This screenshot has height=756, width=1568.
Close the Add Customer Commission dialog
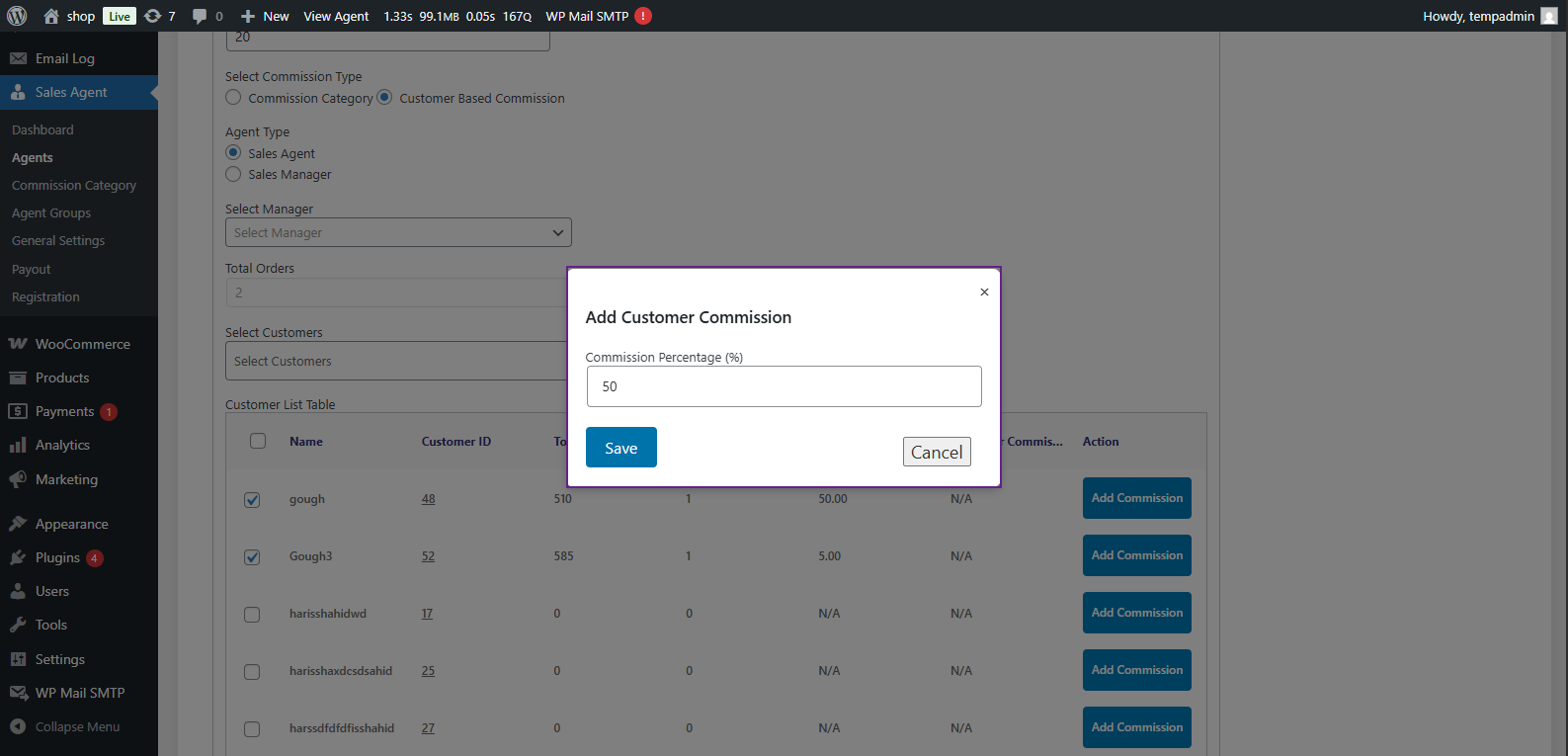coord(984,292)
